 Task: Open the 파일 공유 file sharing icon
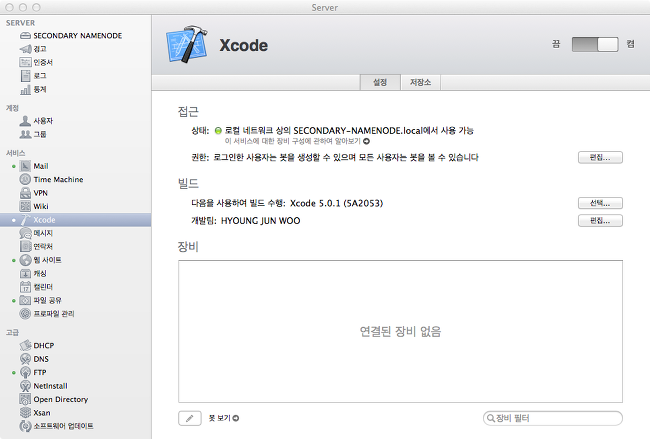[25, 300]
